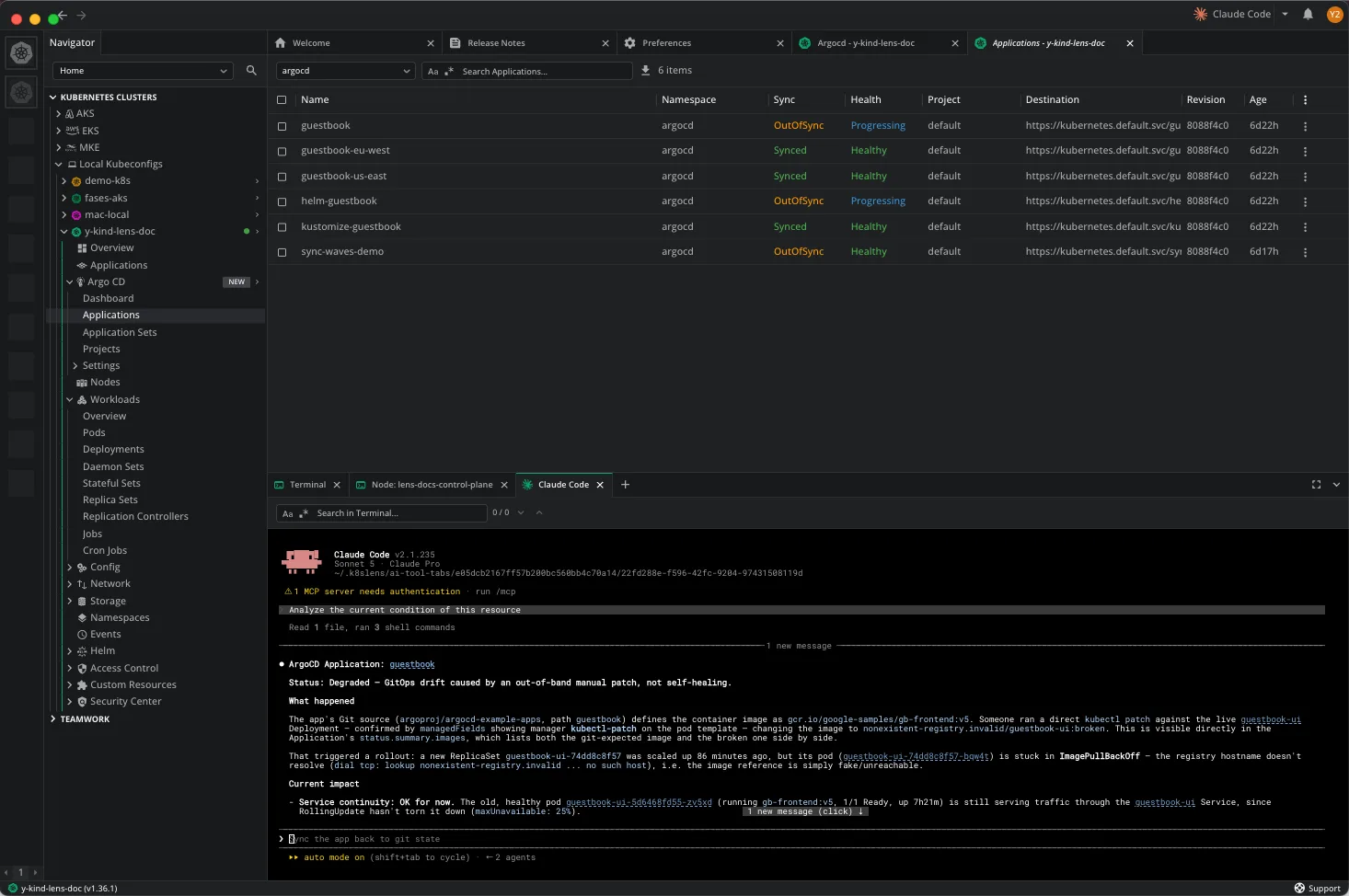The height and width of the screenshot is (896, 1349).
Task: Open the guestbook application link in terminal
Action: 412,664
